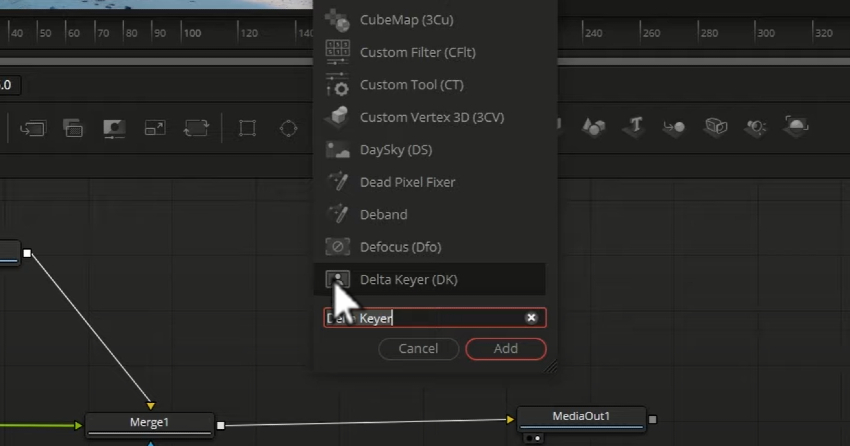The height and width of the screenshot is (446, 850).
Task: Click the Merge1 node output square
Action: 221,425
